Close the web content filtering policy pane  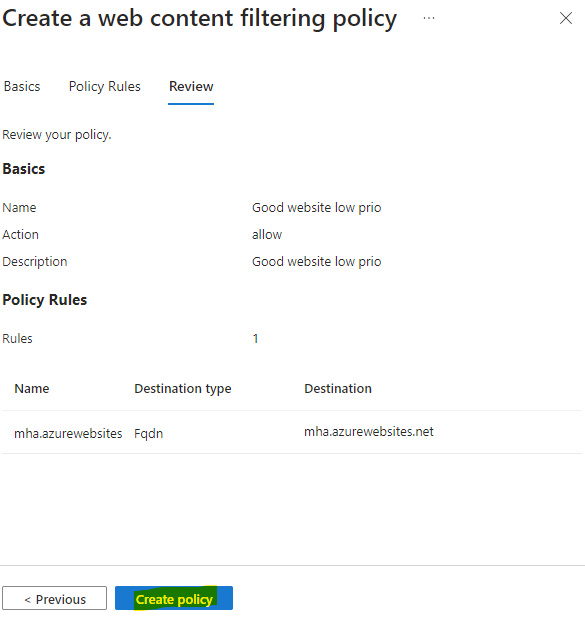566,18
